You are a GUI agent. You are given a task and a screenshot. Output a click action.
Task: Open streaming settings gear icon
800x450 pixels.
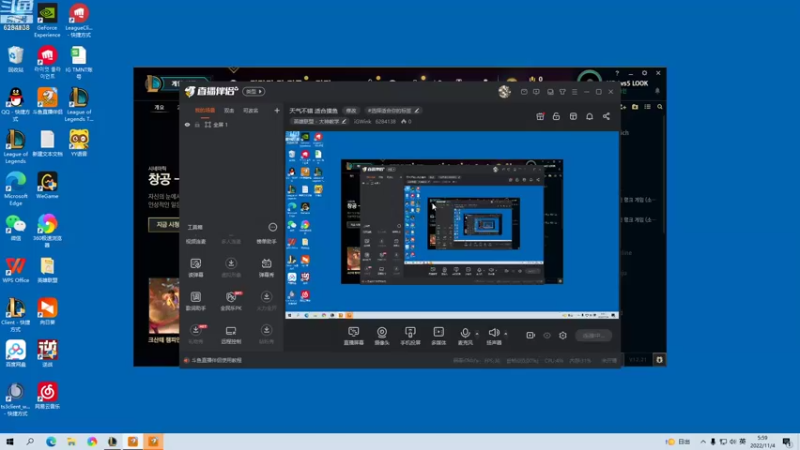pyautogui.click(x=563, y=335)
